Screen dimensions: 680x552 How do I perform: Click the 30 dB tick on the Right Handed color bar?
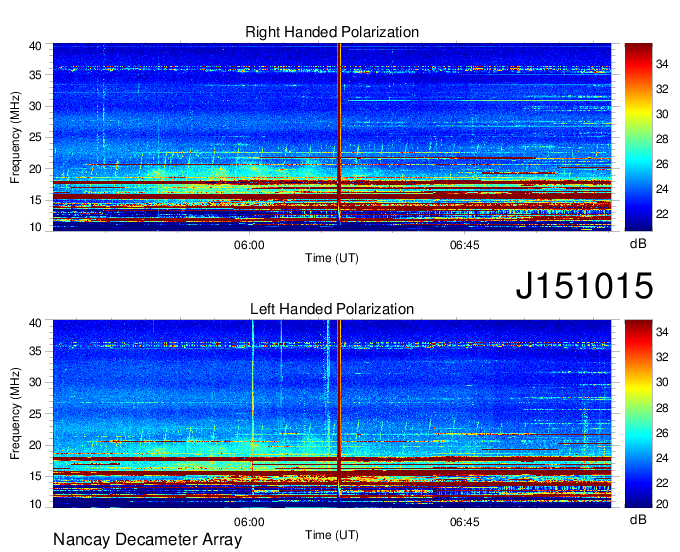[662, 114]
